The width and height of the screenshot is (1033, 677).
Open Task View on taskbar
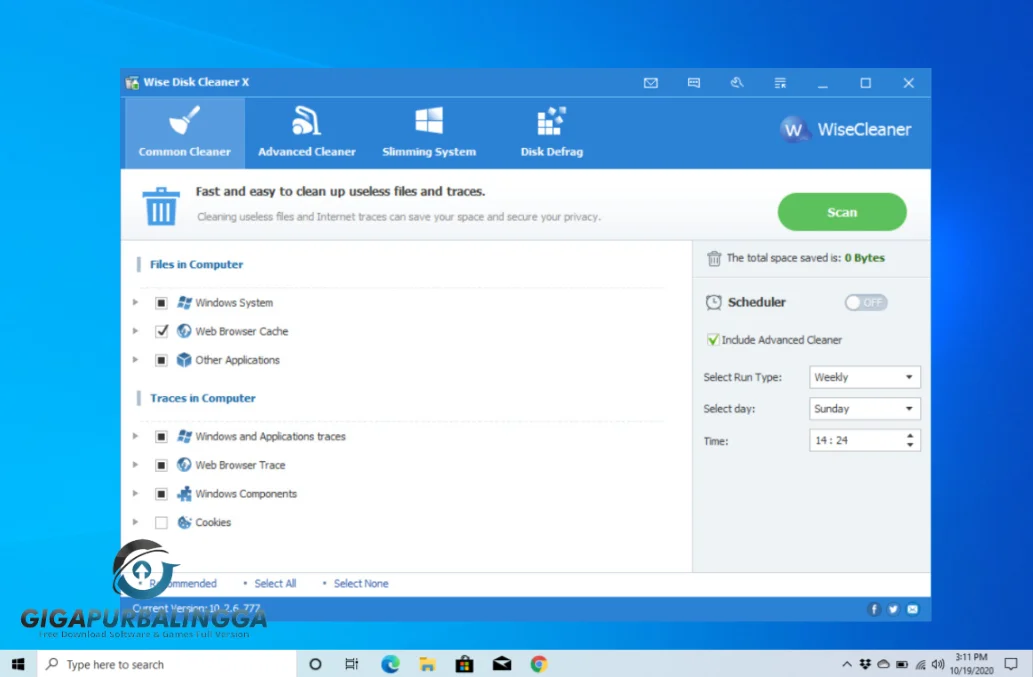pos(352,664)
